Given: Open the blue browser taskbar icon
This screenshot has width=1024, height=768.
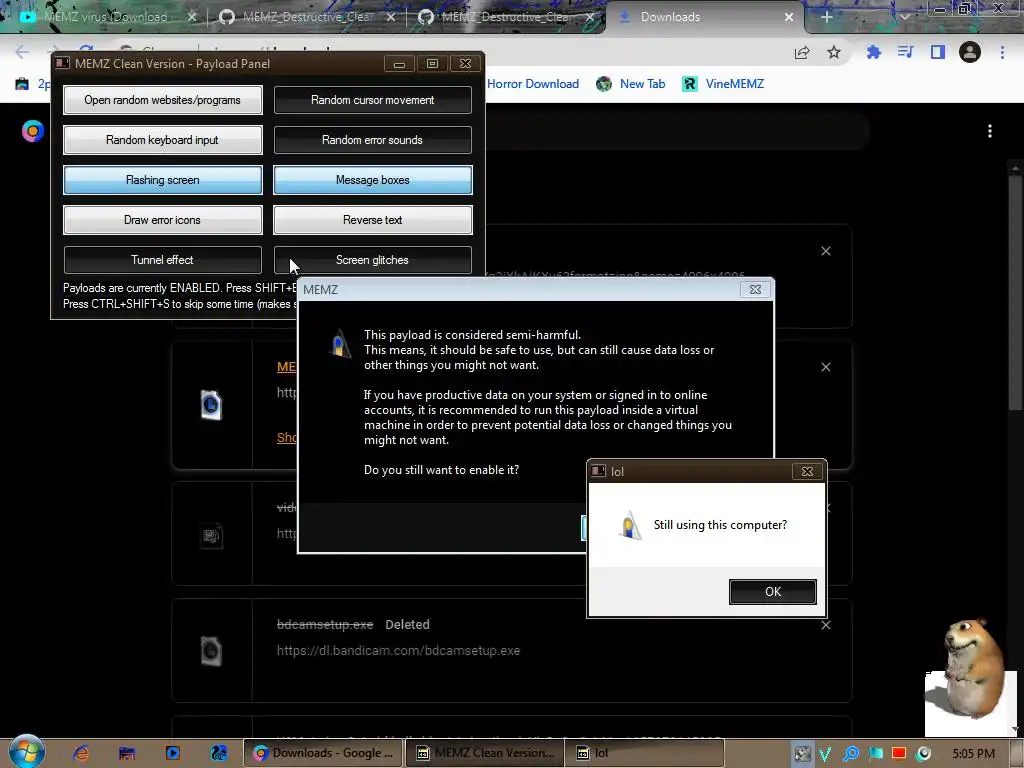Looking at the screenshot, I should (218, 753).
